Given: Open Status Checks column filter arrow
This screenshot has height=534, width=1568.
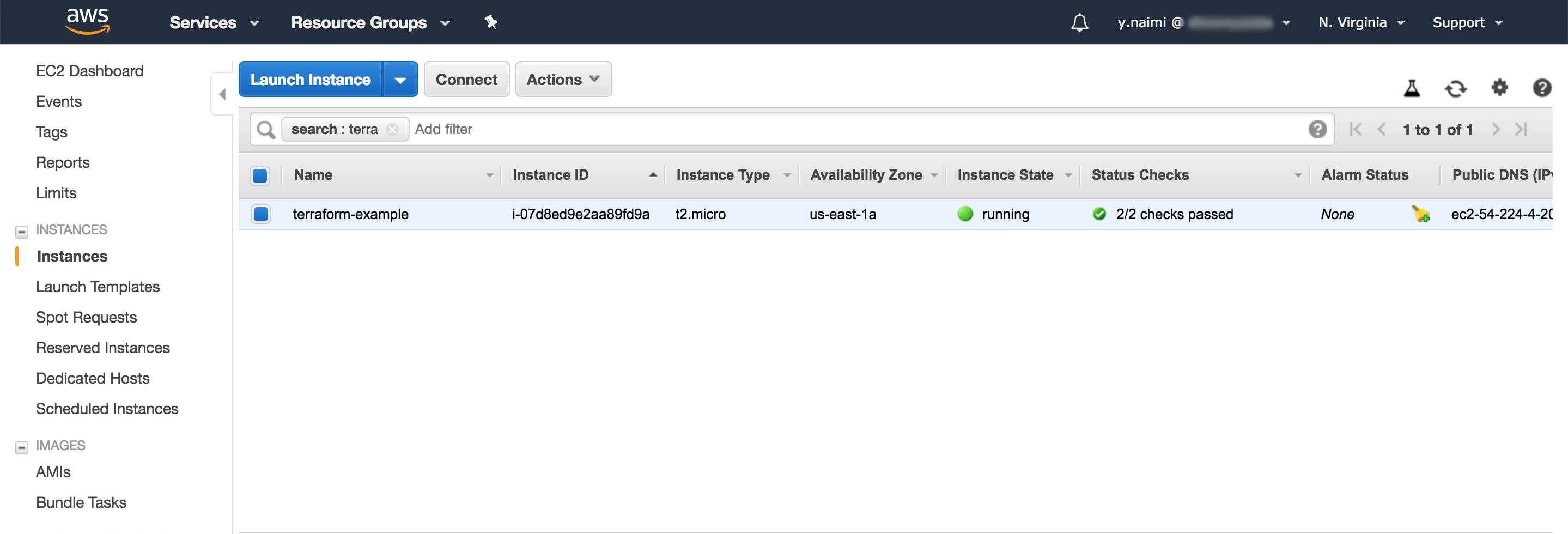Looking at the screenshot, I should coord(1298,175).
